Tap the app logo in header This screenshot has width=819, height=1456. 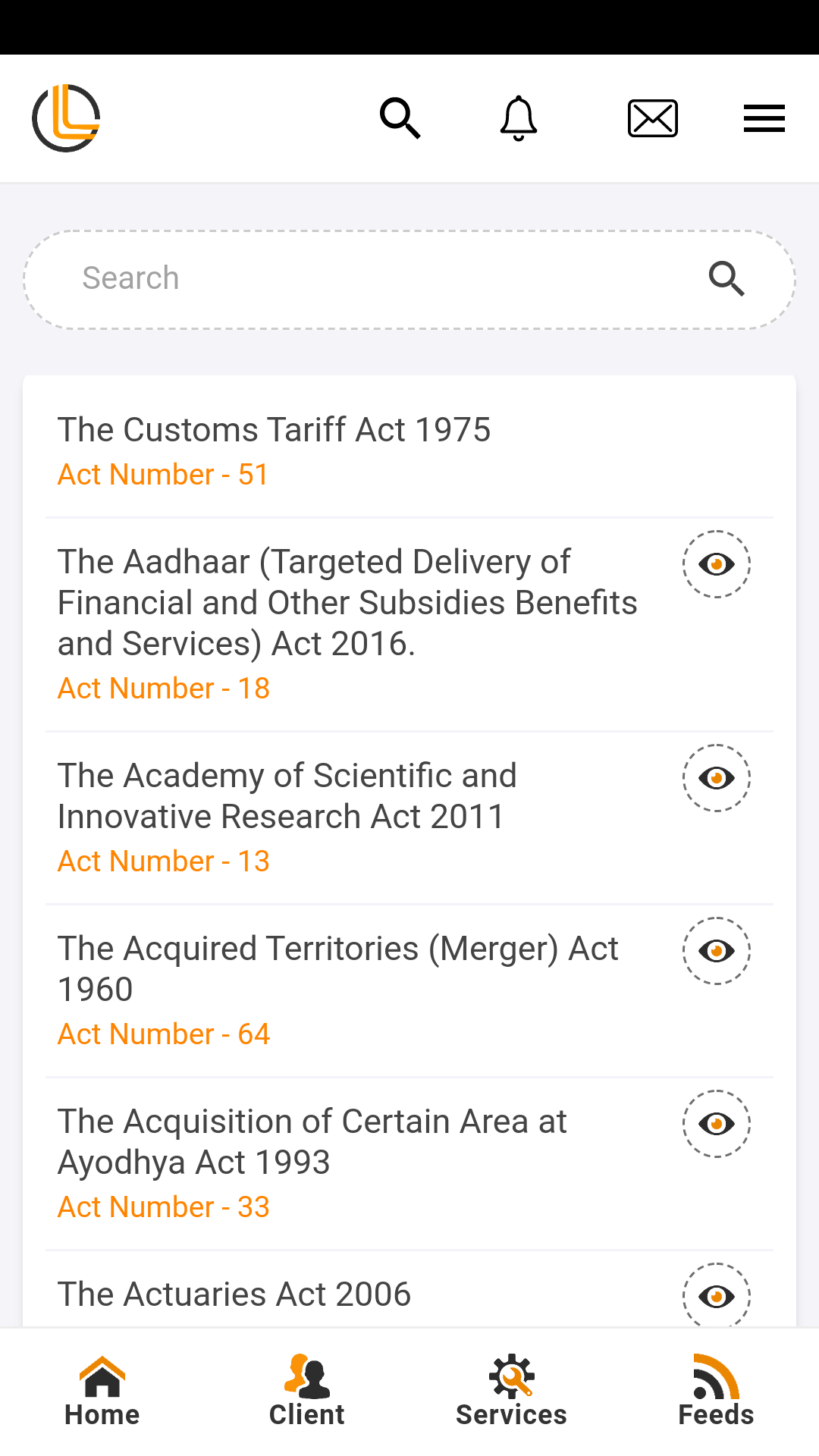click(66, 118)
